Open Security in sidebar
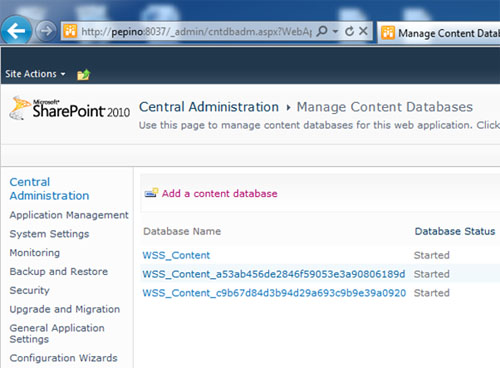 point(29,290)
